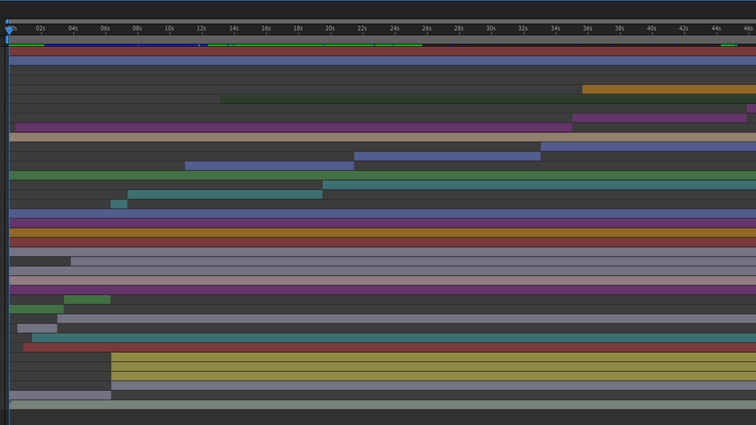Click the blue playhead indicator at 0s

click(x=9, y=29)
